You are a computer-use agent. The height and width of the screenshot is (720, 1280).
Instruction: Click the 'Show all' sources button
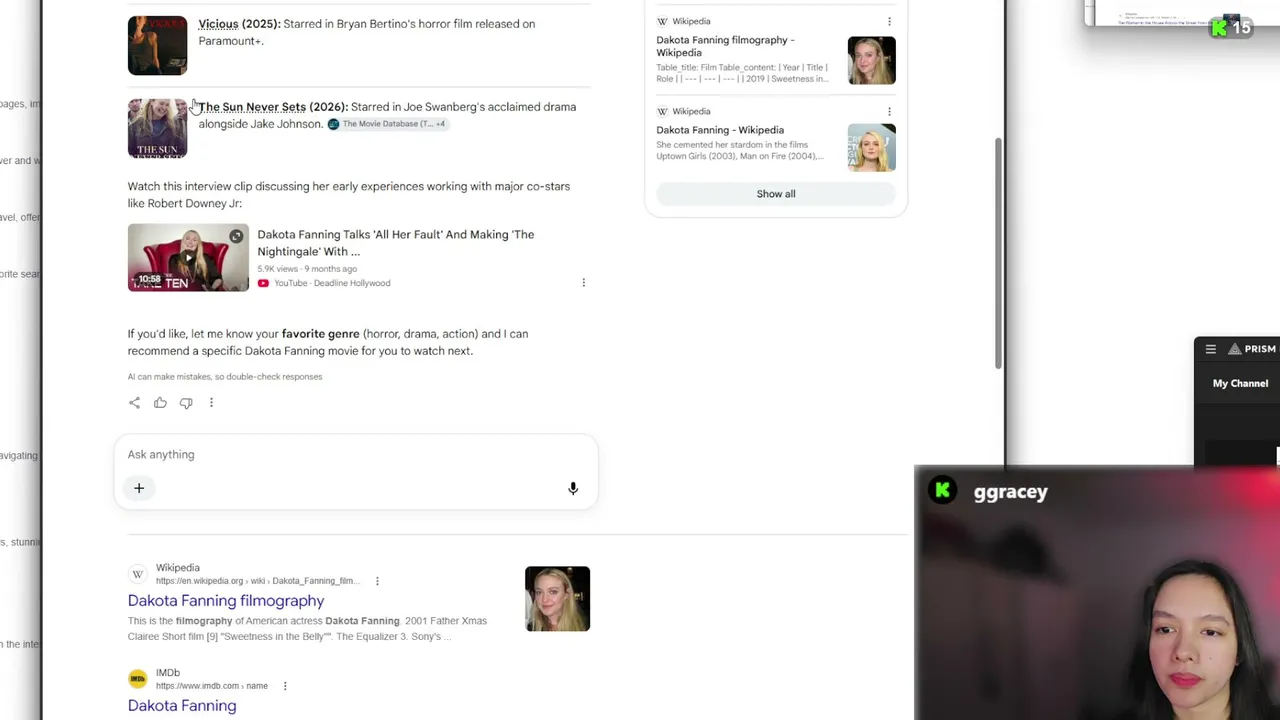click(x=776, y=194)
